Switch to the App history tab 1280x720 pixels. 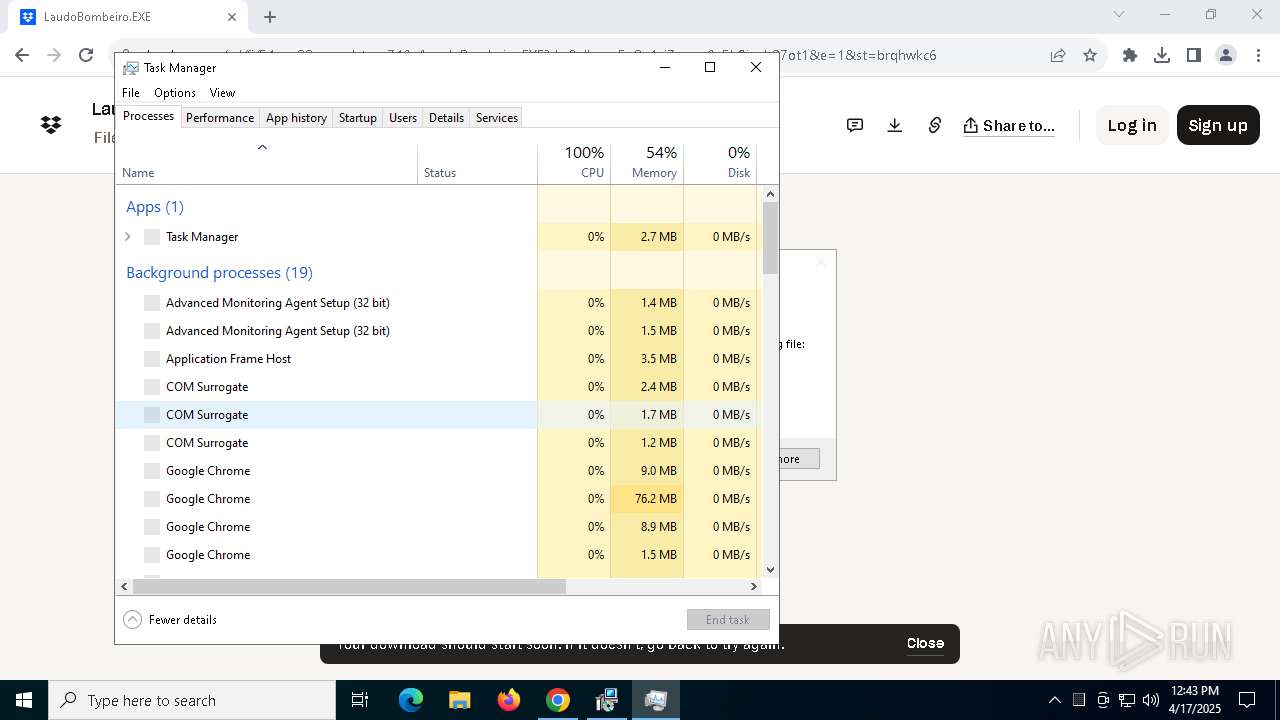coord(296,117)
